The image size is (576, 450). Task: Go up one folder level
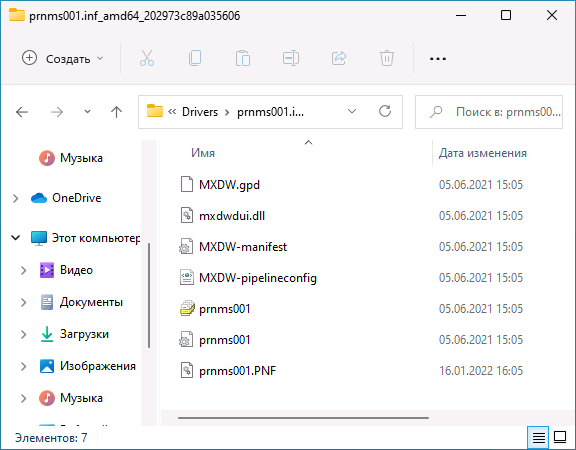pyautogui.click(x=116, y=112)
